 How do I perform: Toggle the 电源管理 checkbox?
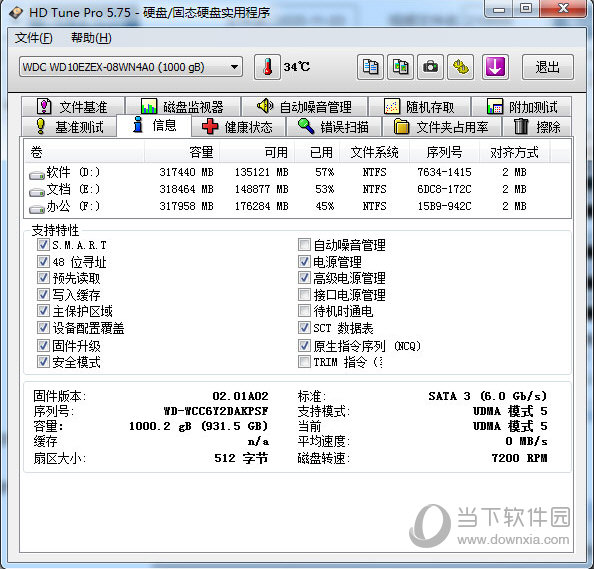304,261
